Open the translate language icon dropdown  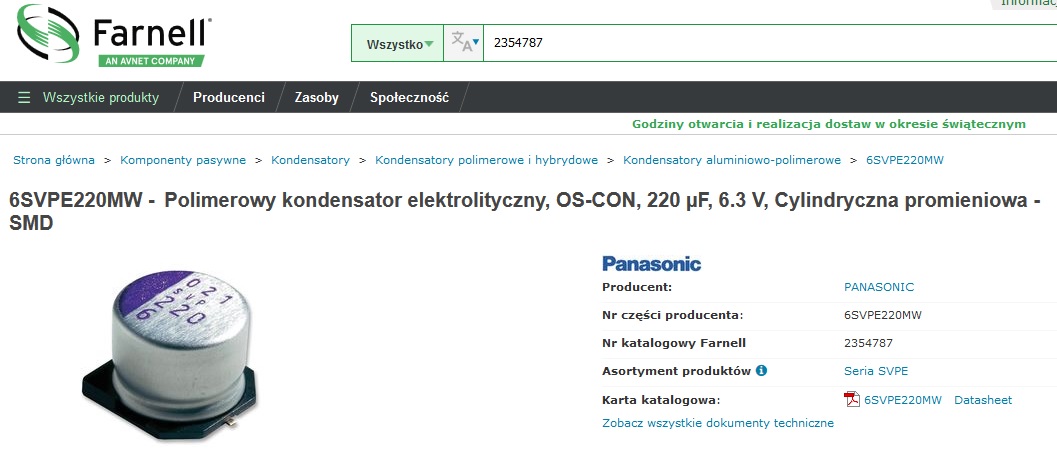pyautogui.click(x=464, y=43)
